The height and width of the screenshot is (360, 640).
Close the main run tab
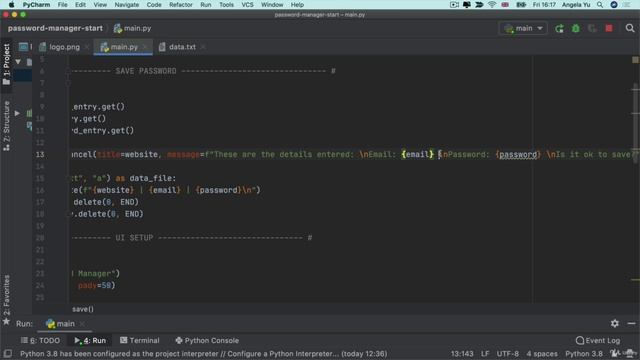click(82, 324)
